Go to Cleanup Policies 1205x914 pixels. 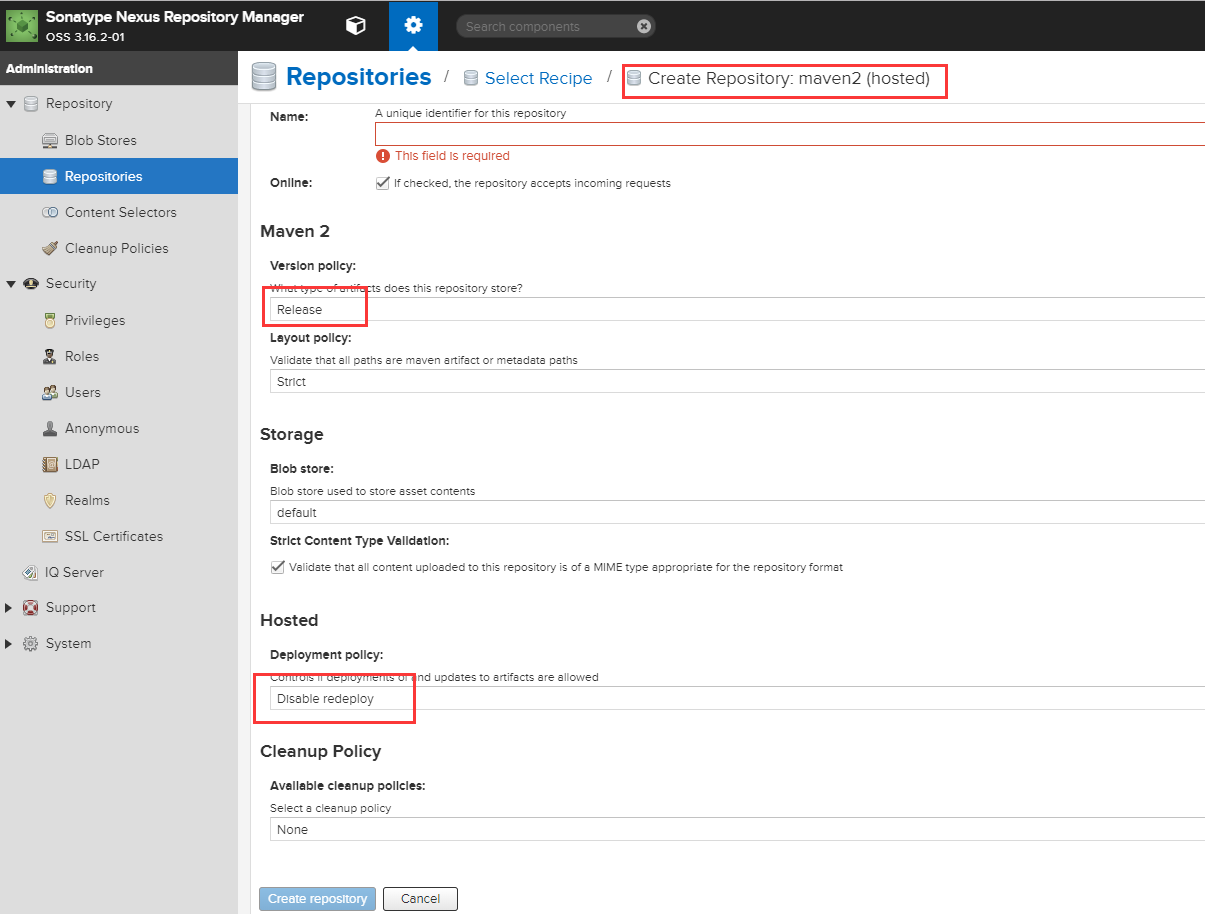click(119, 248)
